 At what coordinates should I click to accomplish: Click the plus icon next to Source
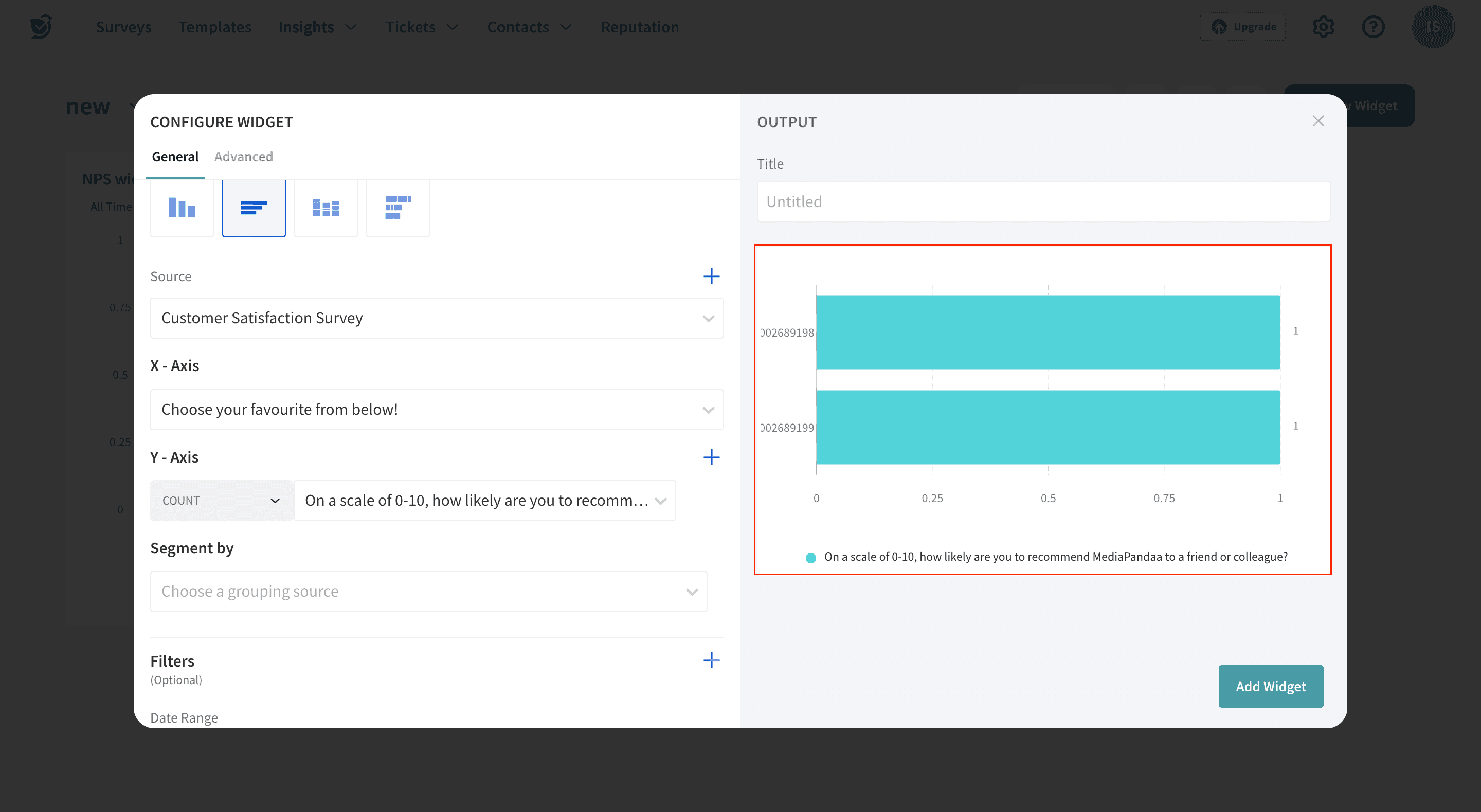[x=711, y=276]
